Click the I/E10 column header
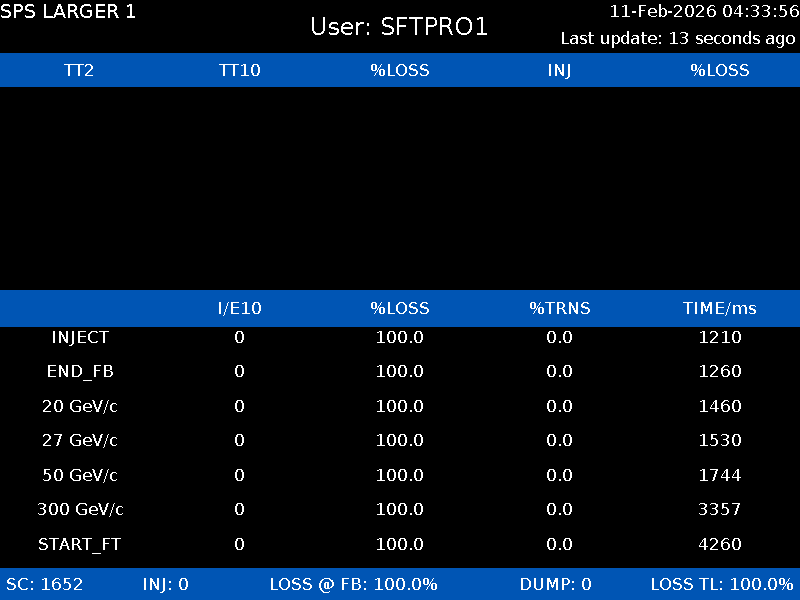This screenshot has height=600, width=800. (239, 308)
